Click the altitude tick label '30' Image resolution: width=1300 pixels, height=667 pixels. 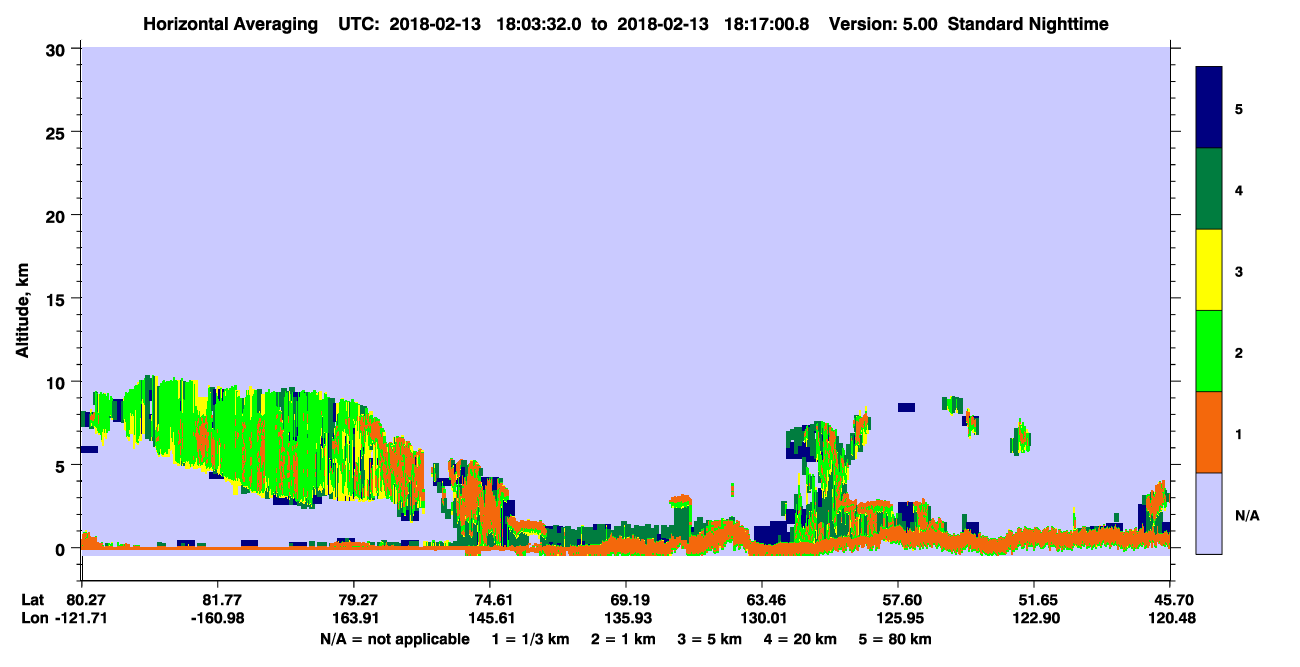coord(58,48)
